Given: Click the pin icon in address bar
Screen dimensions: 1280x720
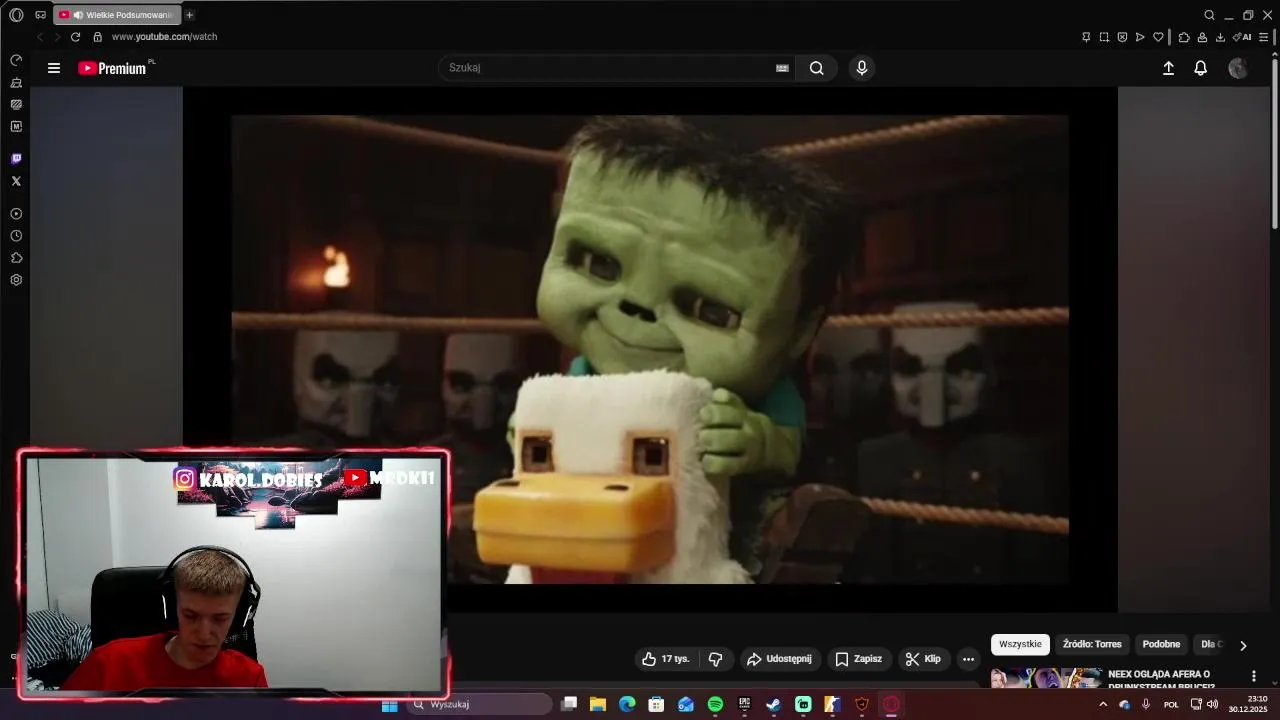Looking at the screenshot, I should click(x=1086, y=37).
